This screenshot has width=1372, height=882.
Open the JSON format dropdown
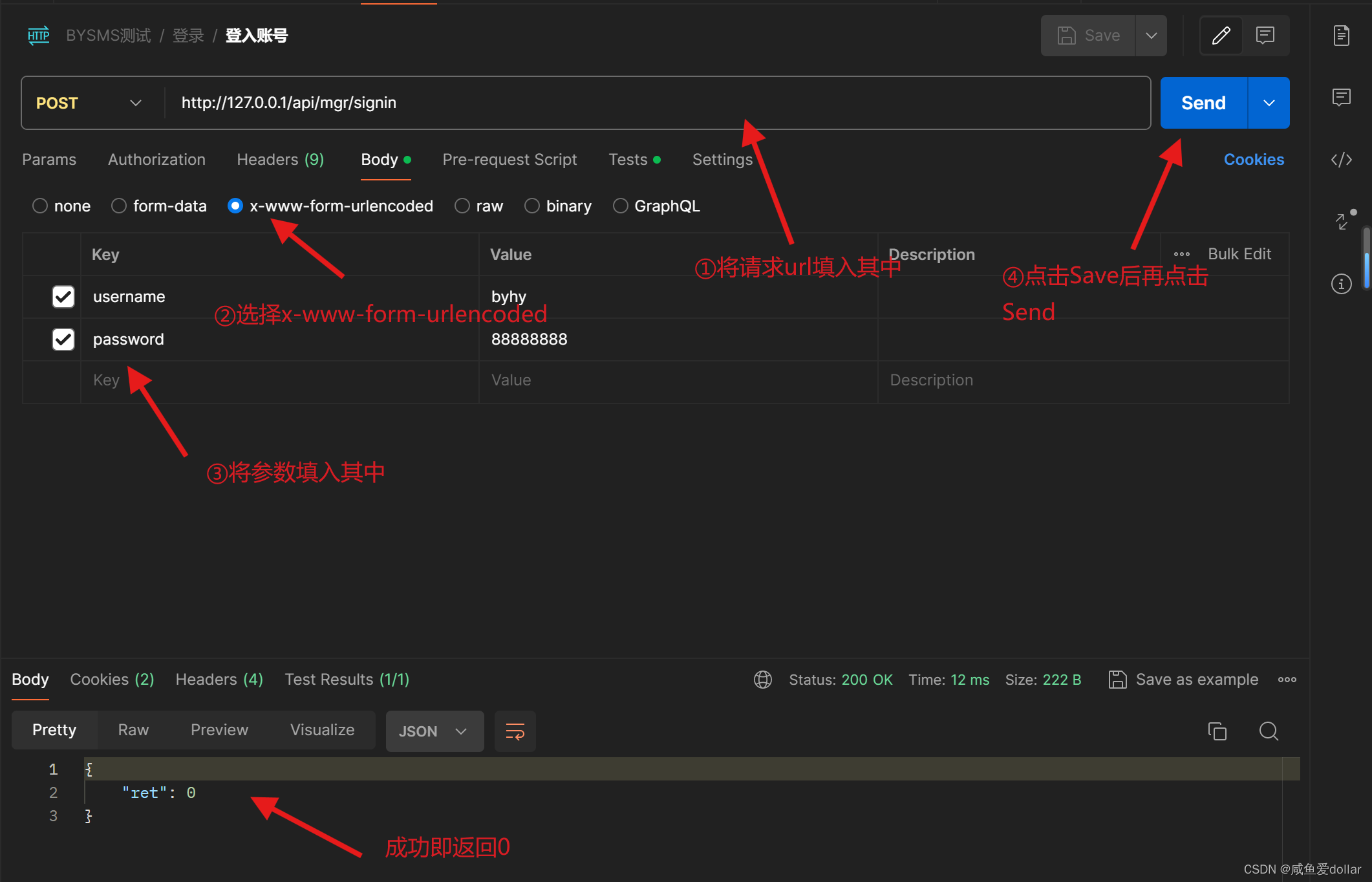click(x=434, y=731)
